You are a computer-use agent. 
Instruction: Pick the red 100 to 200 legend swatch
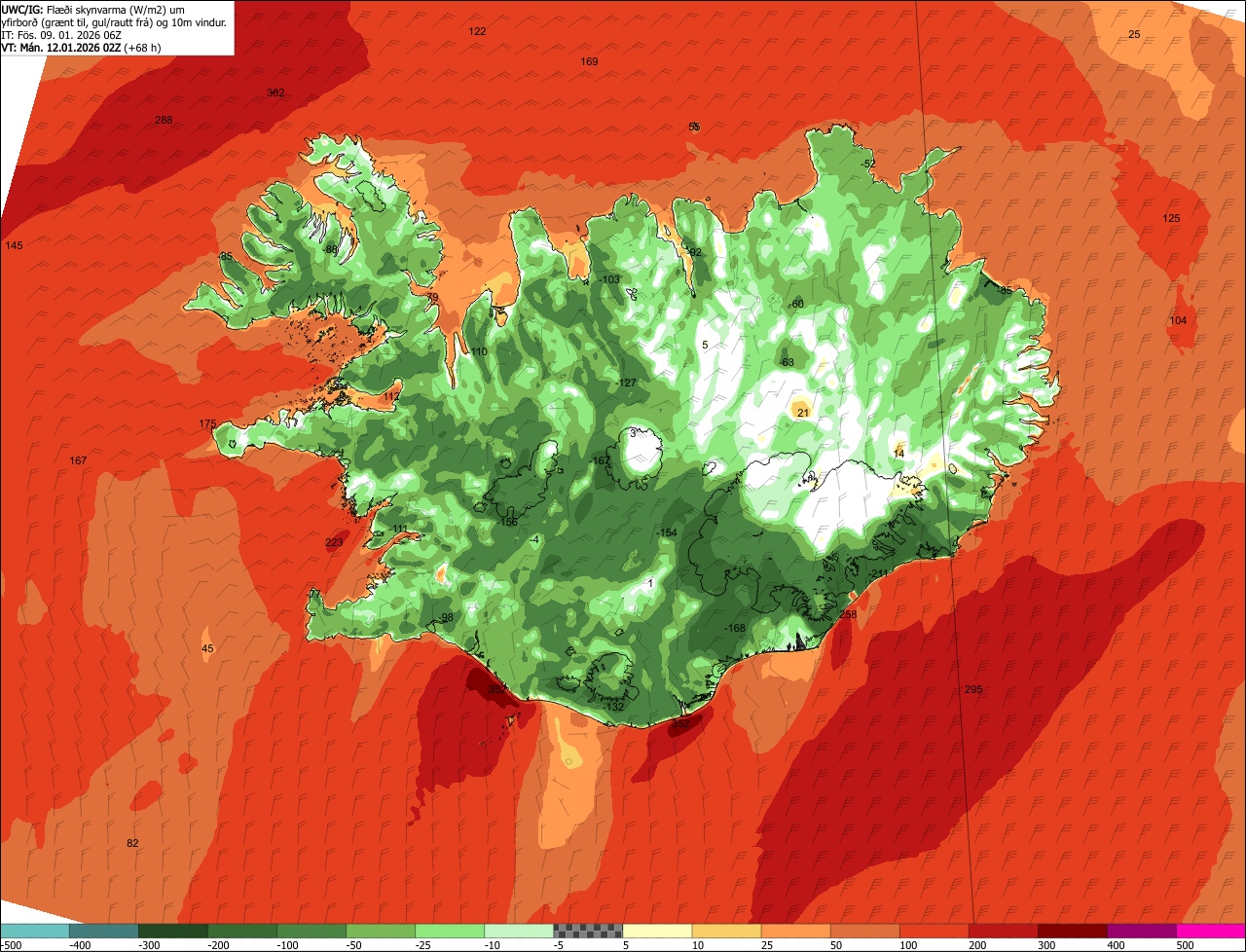934,931
